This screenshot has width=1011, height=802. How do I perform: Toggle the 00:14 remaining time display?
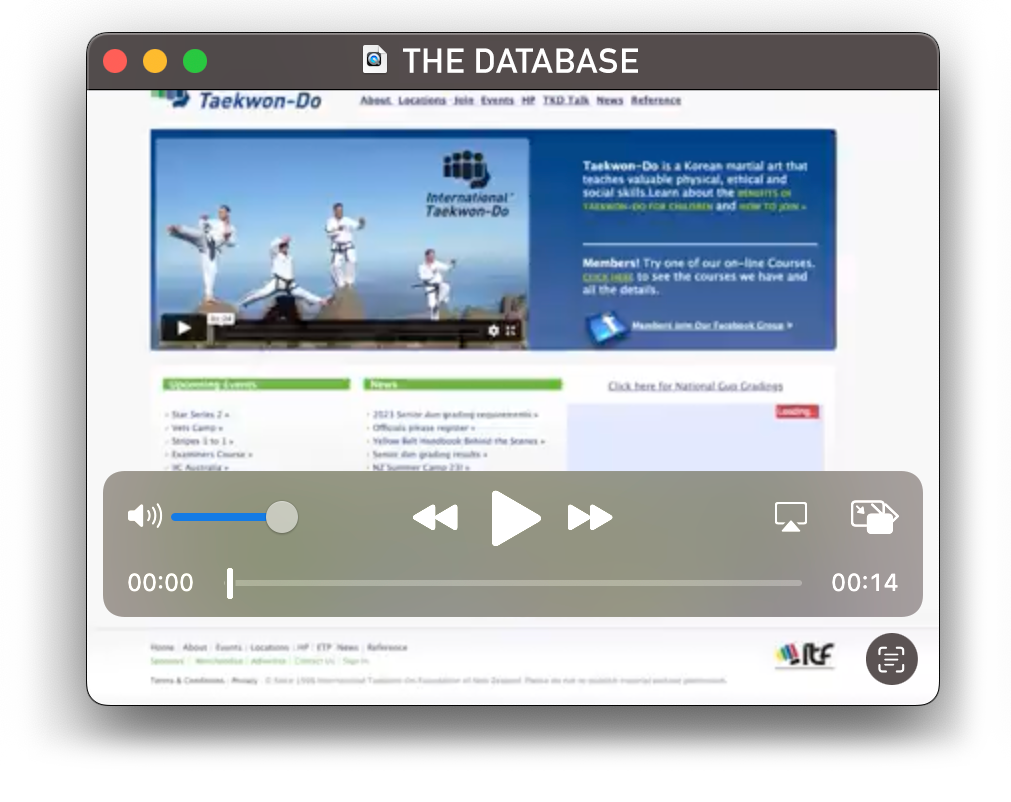coord(864,583)
